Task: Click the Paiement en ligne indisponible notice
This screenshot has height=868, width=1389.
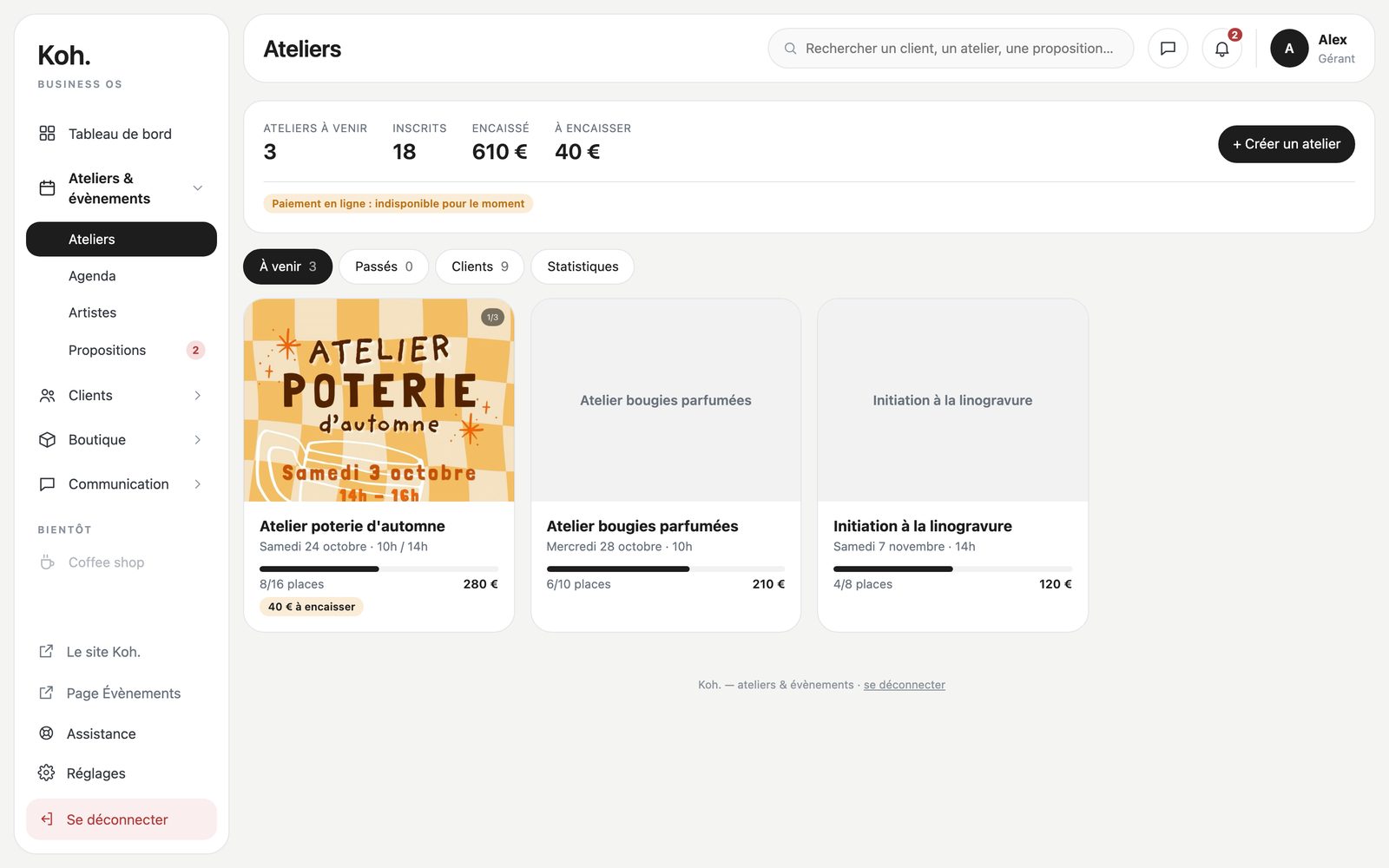Action: click(398, 204)
